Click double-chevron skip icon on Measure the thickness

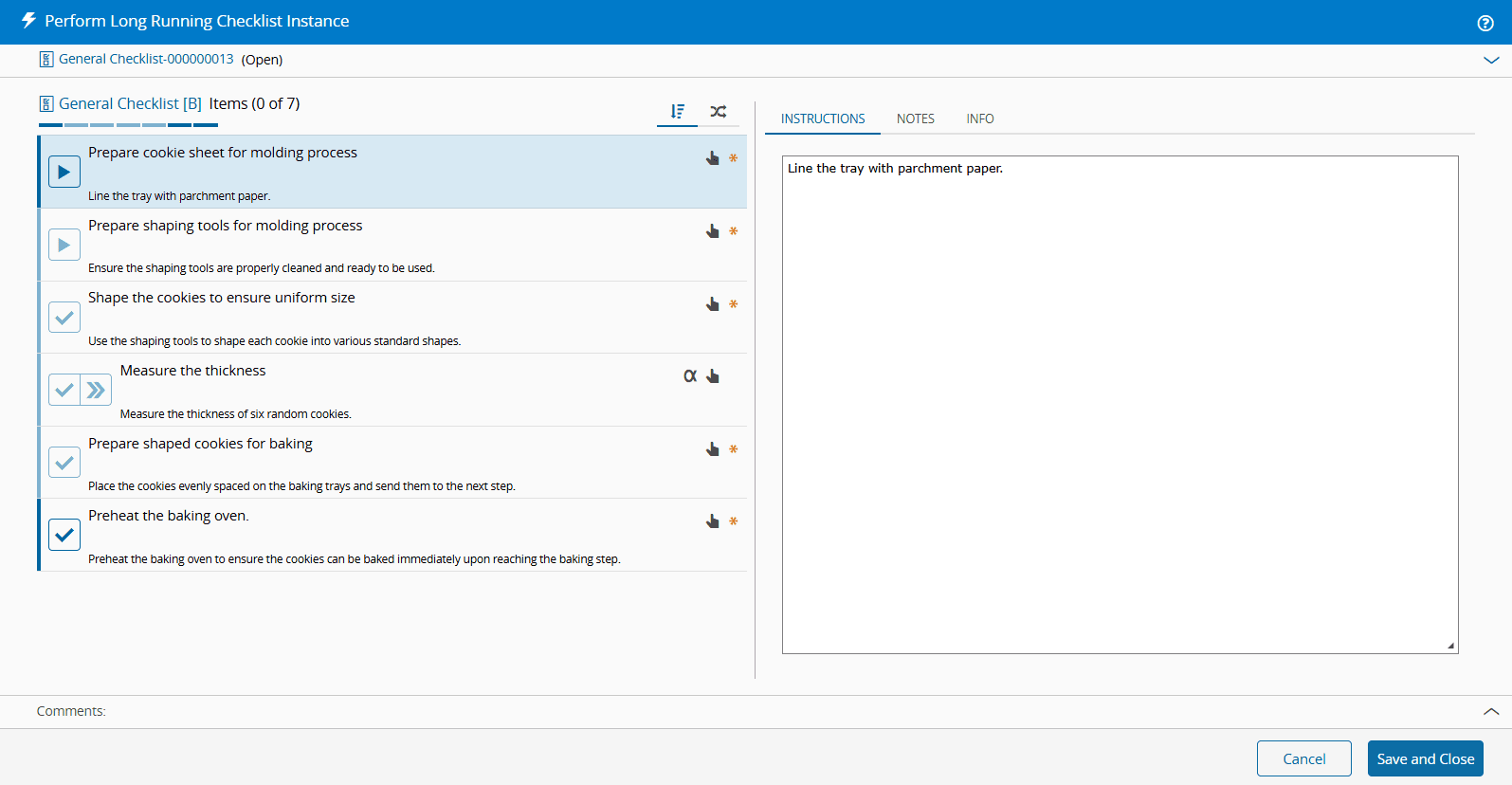[x=96, y=390]
